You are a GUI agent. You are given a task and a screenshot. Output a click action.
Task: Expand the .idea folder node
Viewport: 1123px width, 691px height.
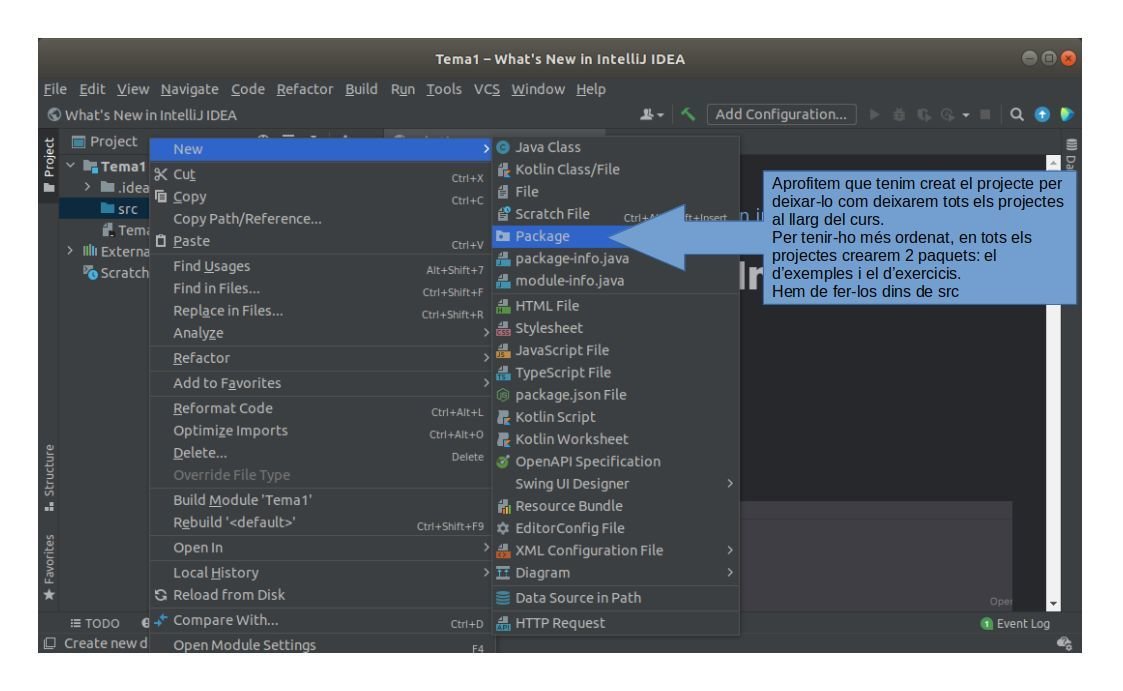click(87, 187)
